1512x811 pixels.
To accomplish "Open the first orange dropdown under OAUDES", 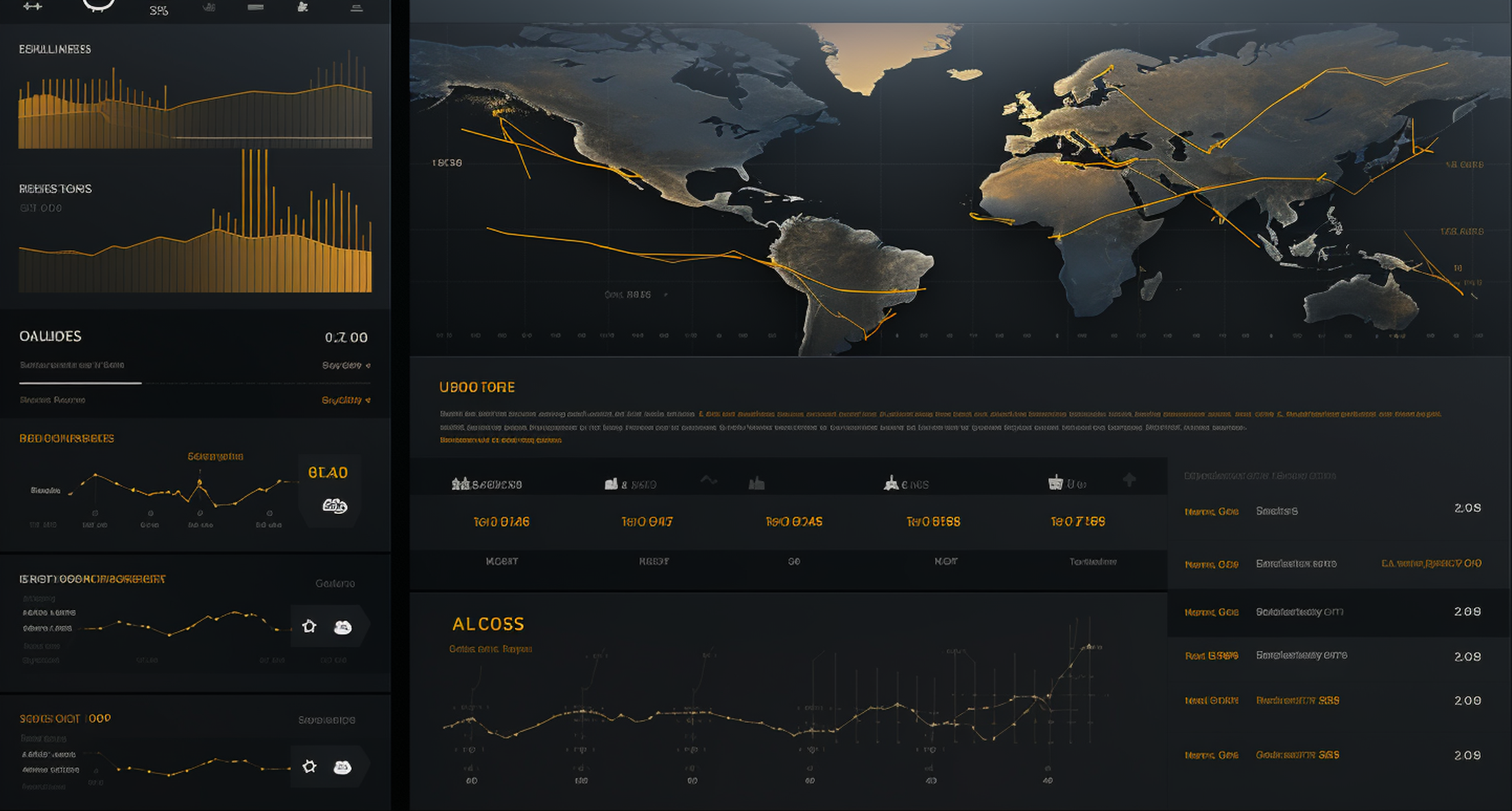I will pos(346,365).
